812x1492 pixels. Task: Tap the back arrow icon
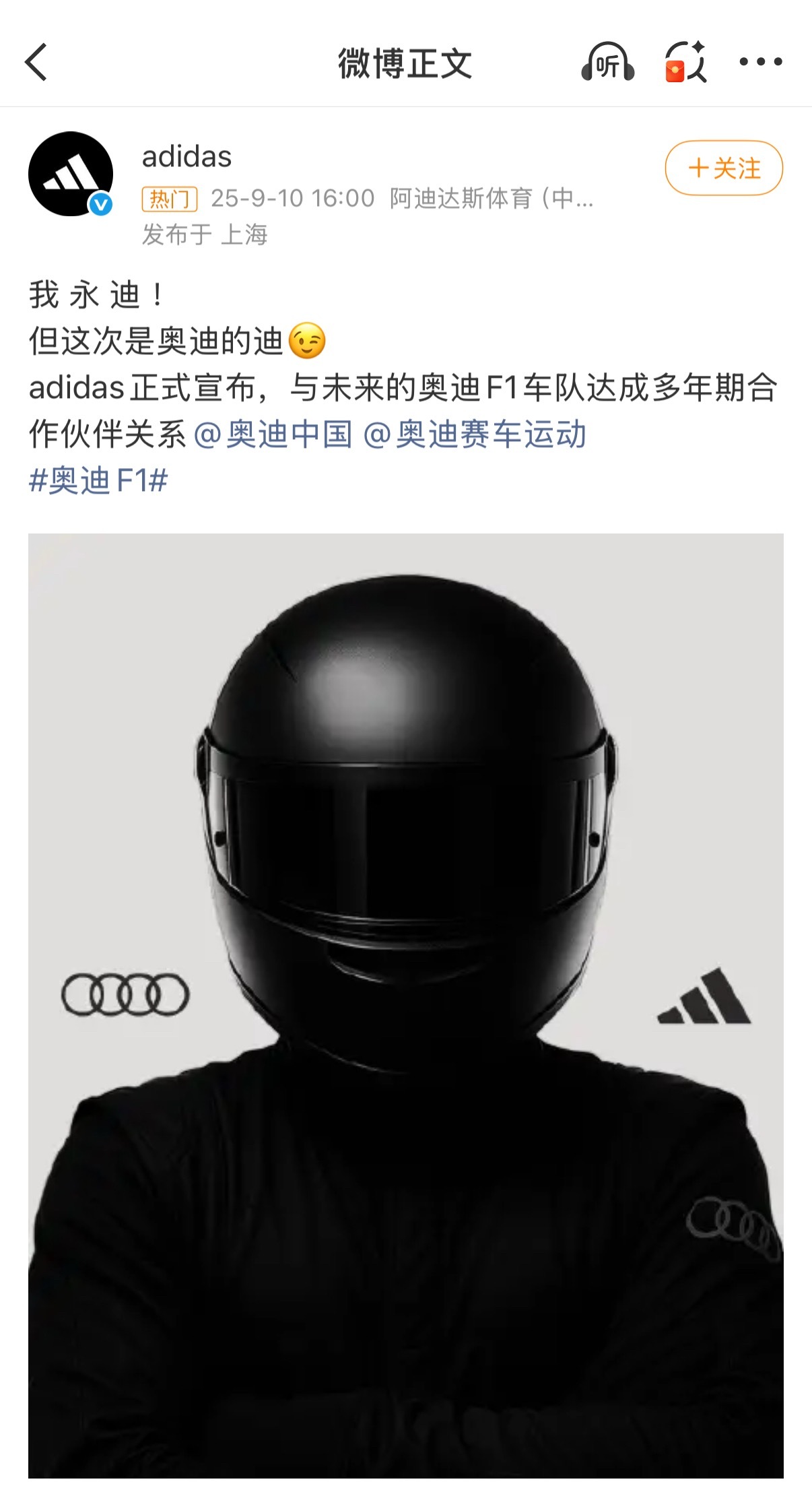click(x=36, y=62)
